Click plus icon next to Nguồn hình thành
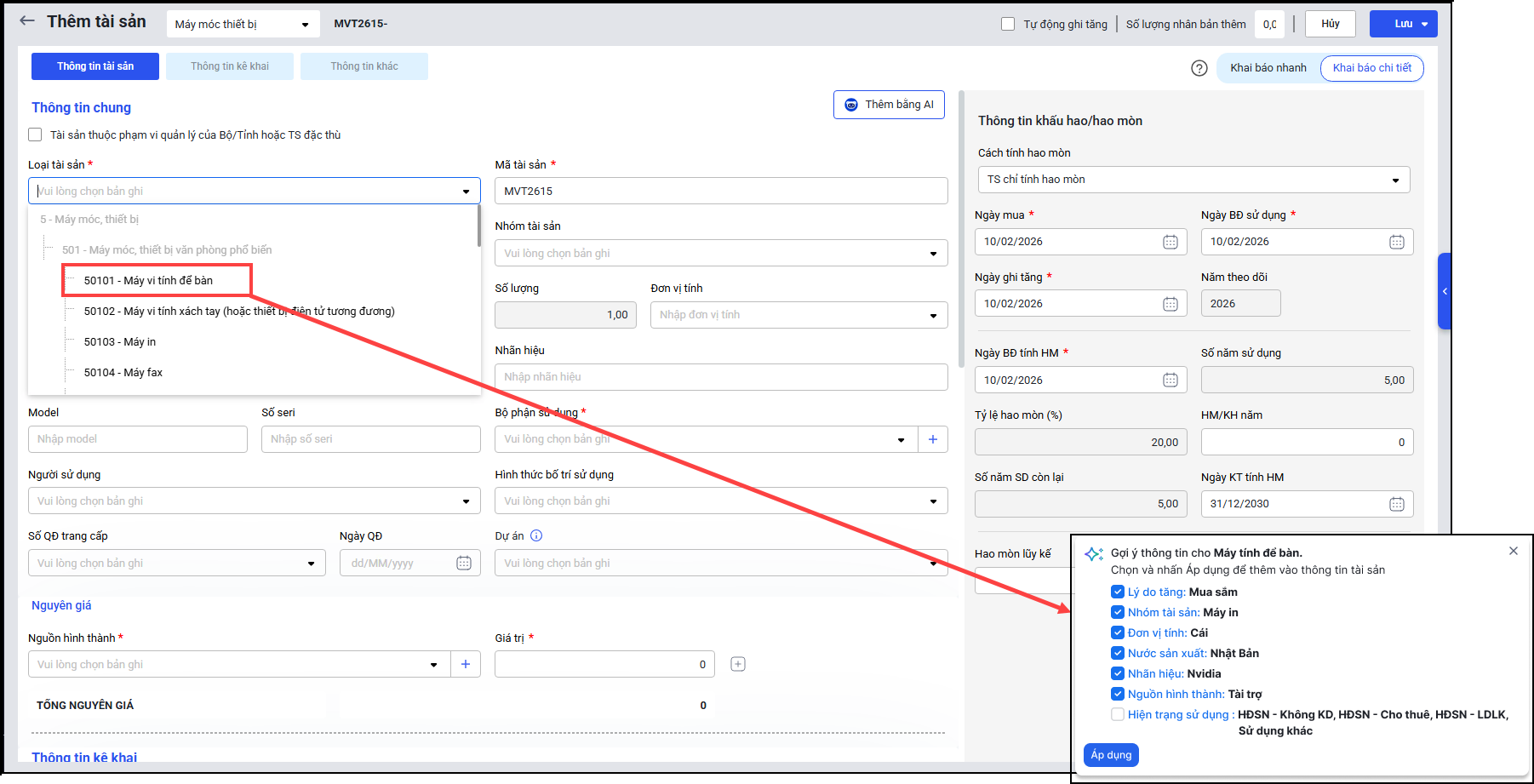 (465, 664)
